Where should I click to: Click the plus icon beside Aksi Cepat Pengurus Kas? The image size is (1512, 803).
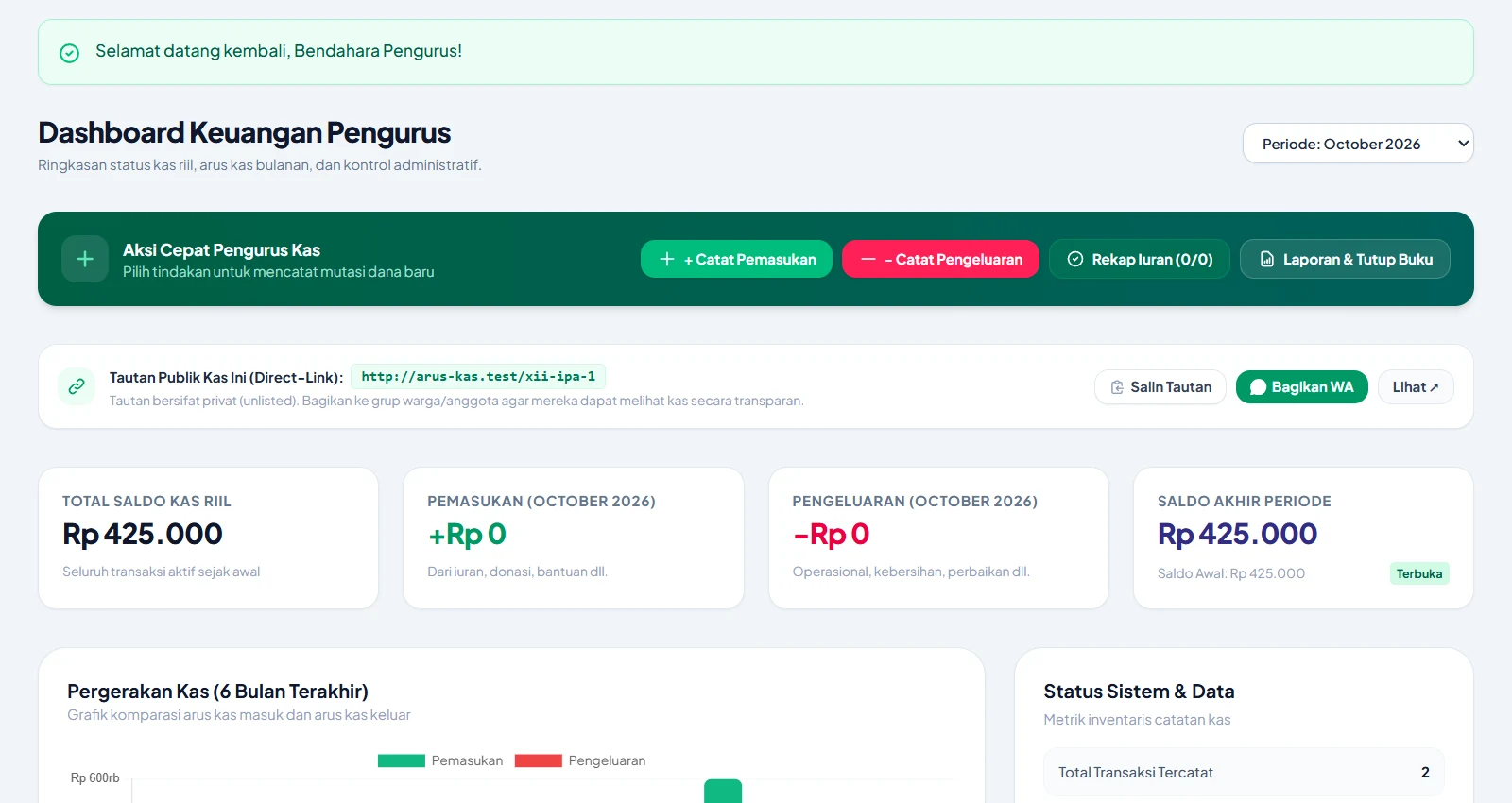click(85, 259)
